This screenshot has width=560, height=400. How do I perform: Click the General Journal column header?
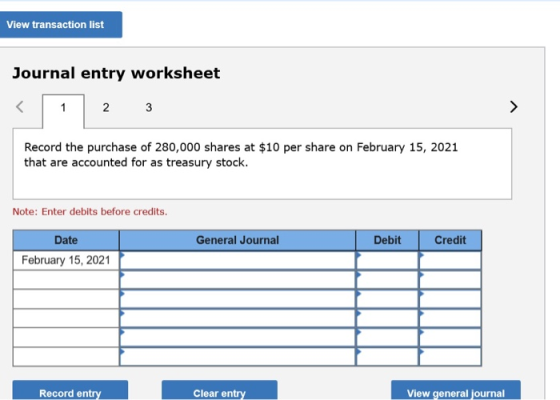[x=238, y=240]
